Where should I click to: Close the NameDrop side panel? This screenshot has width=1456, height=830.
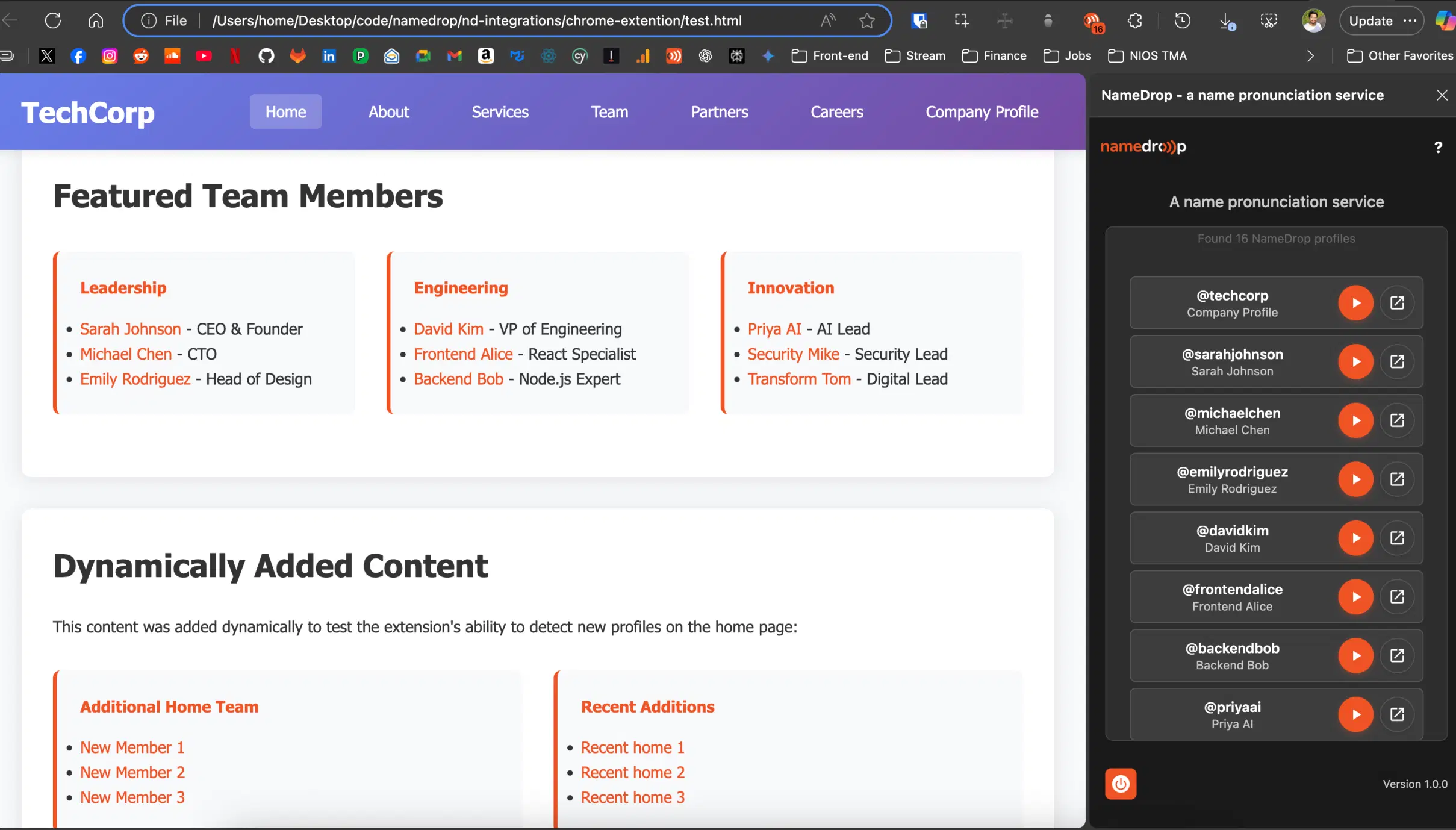[x=1442, y=95]
